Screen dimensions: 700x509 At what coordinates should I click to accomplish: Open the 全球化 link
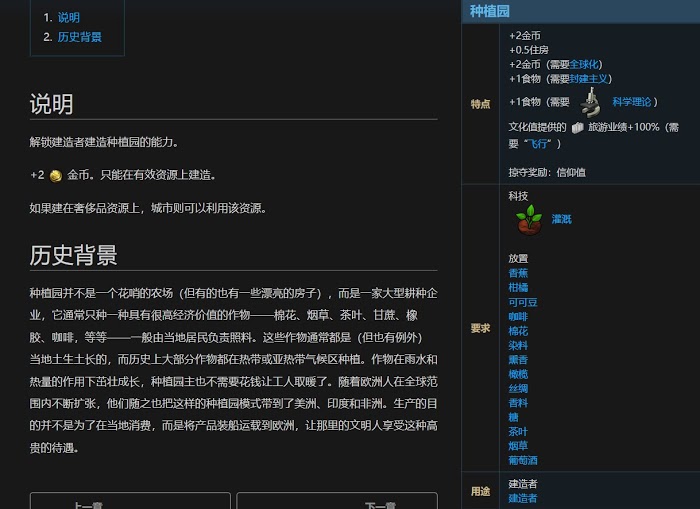(x=584, y=64)
